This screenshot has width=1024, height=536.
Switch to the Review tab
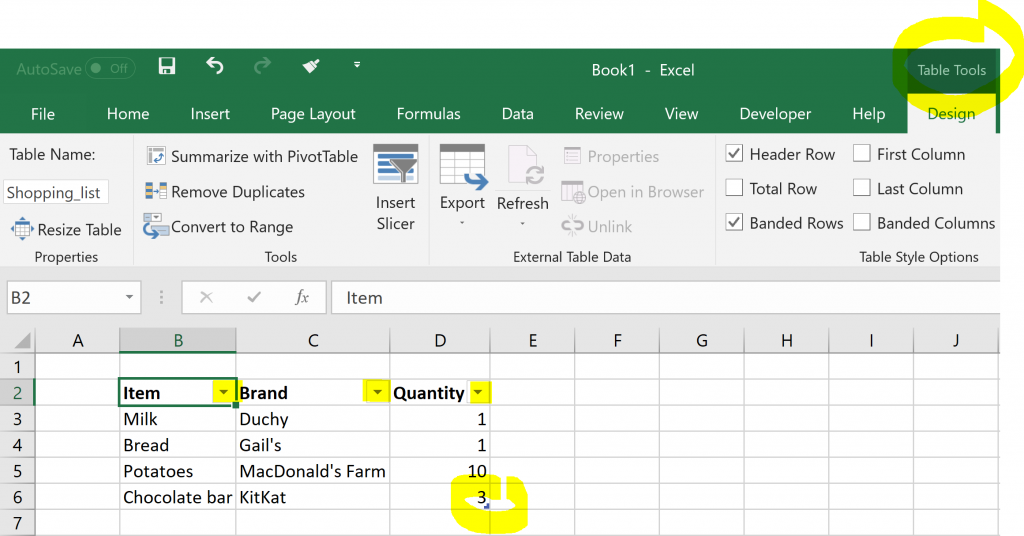pos(599,114)
